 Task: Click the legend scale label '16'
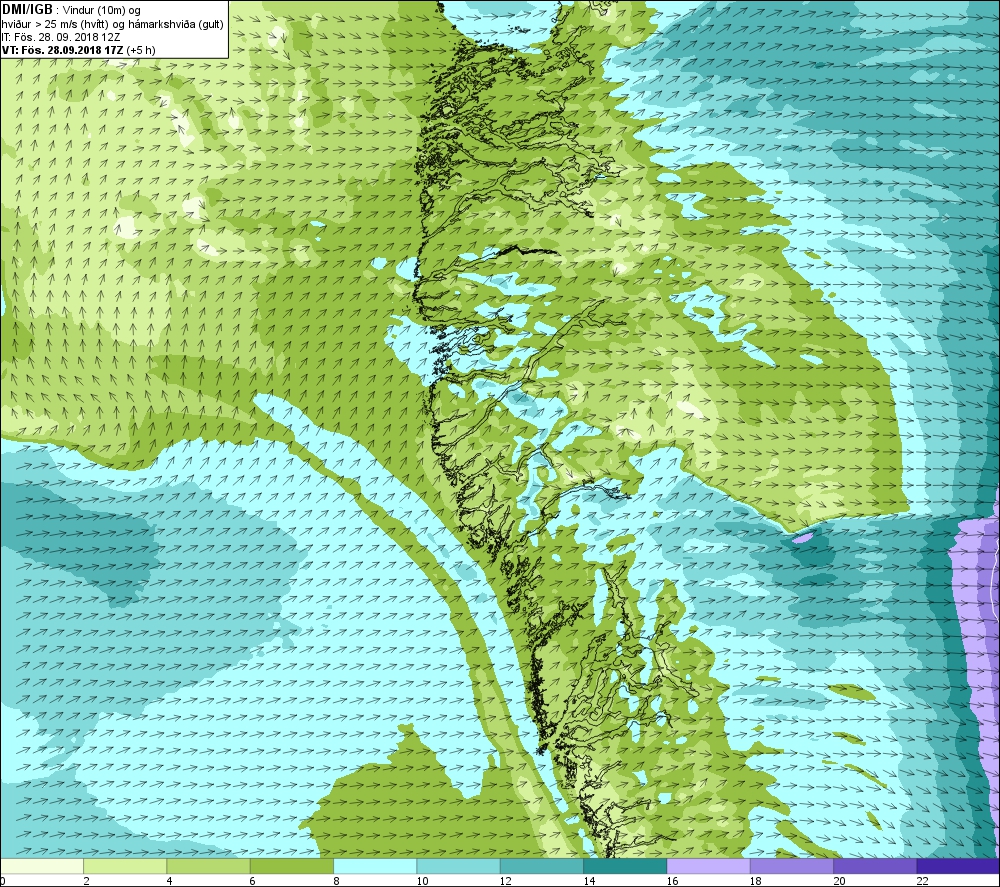click(672, 881)
